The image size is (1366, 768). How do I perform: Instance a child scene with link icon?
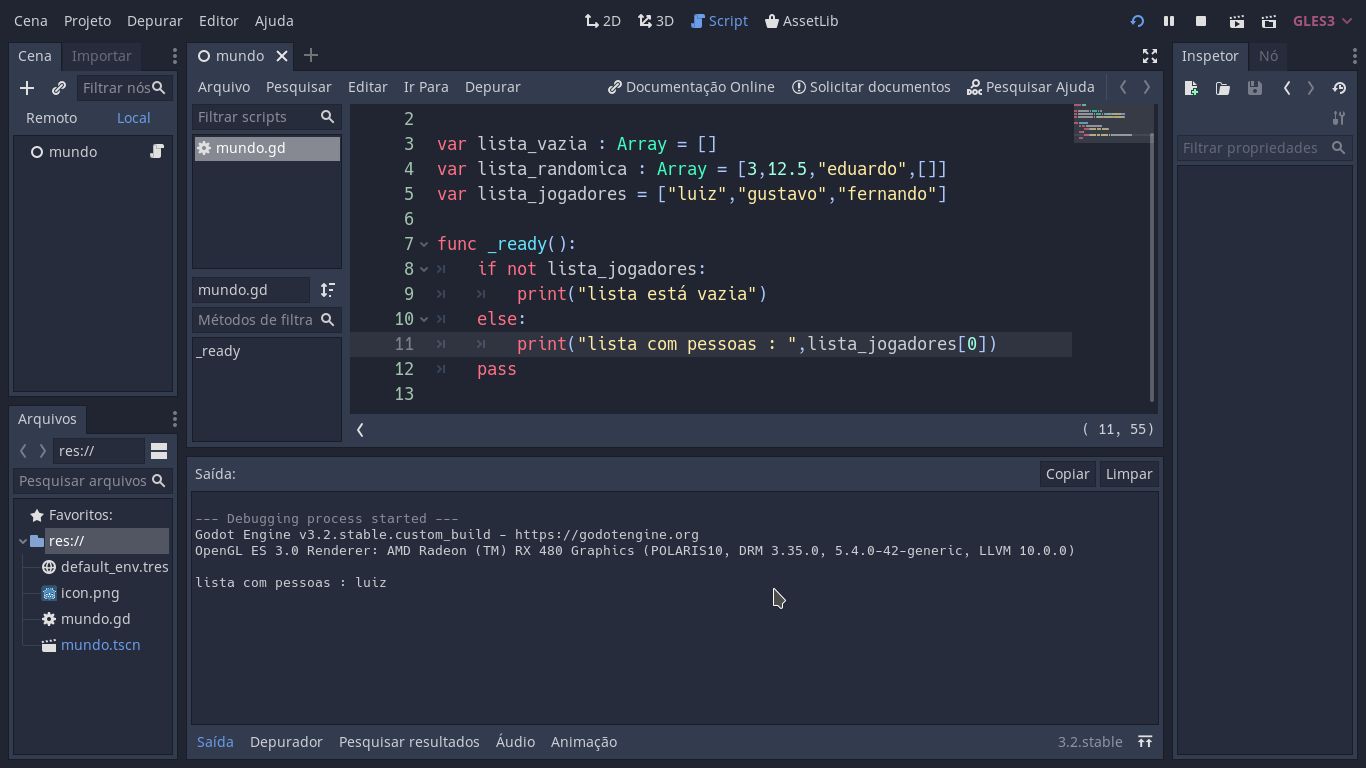click(59, 88)
